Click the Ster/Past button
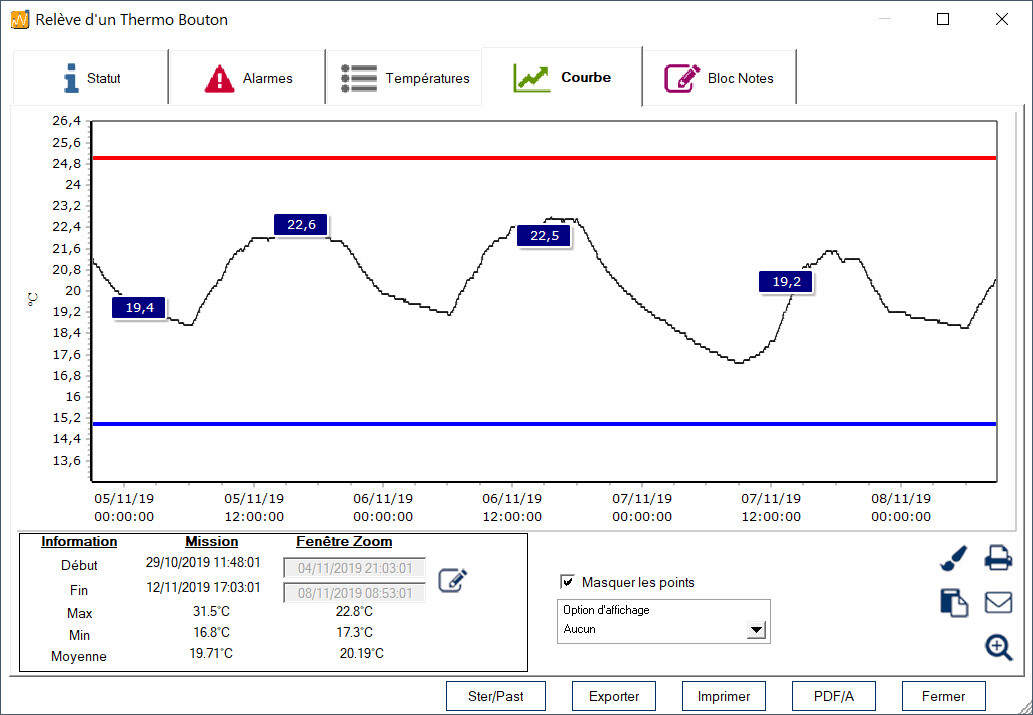The width and height of the screenshot is (1033, 715). pyautogui.click(x=495, y=696)
